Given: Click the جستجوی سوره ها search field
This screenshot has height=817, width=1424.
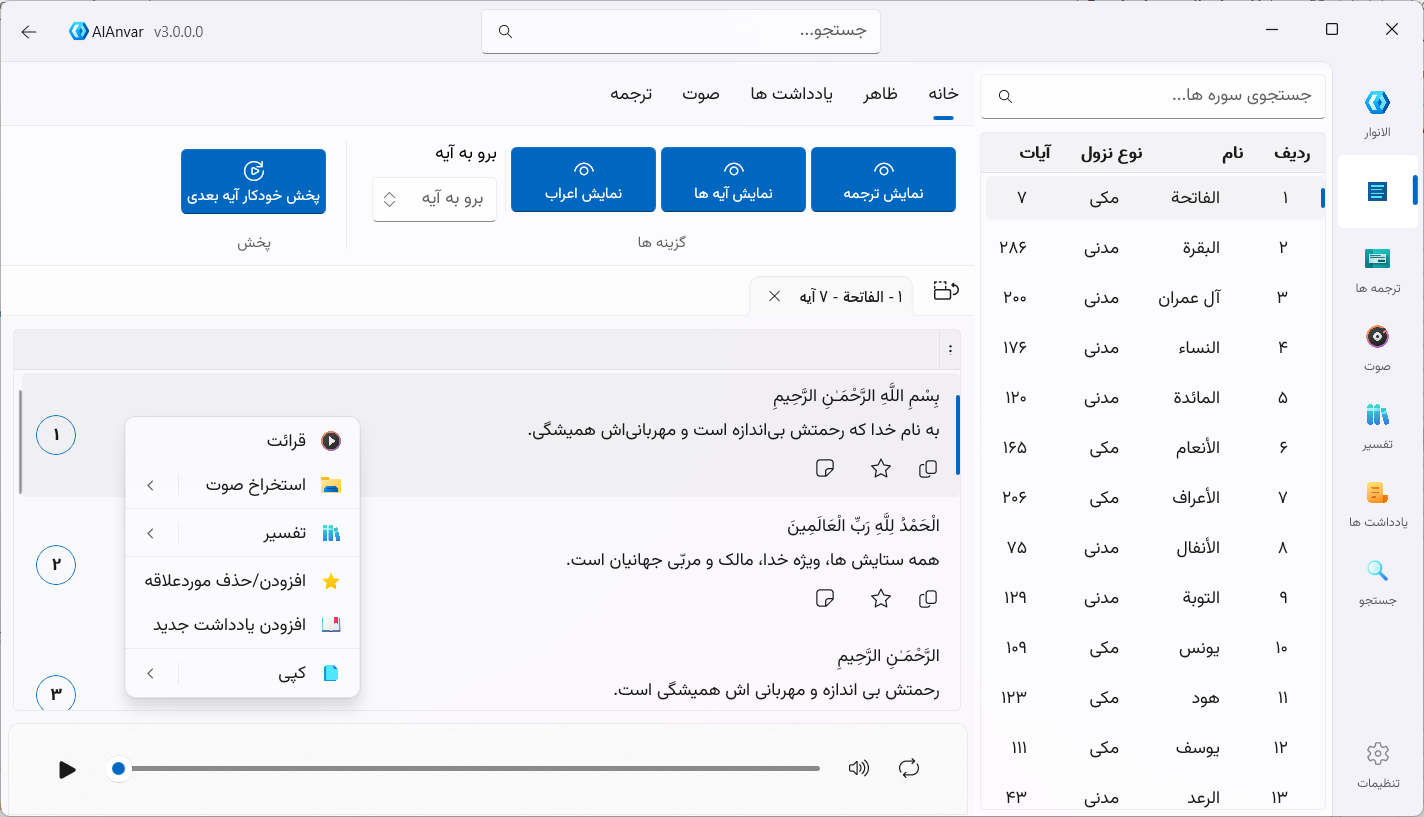Looking at the screenshot, I should pos(1153,96).
